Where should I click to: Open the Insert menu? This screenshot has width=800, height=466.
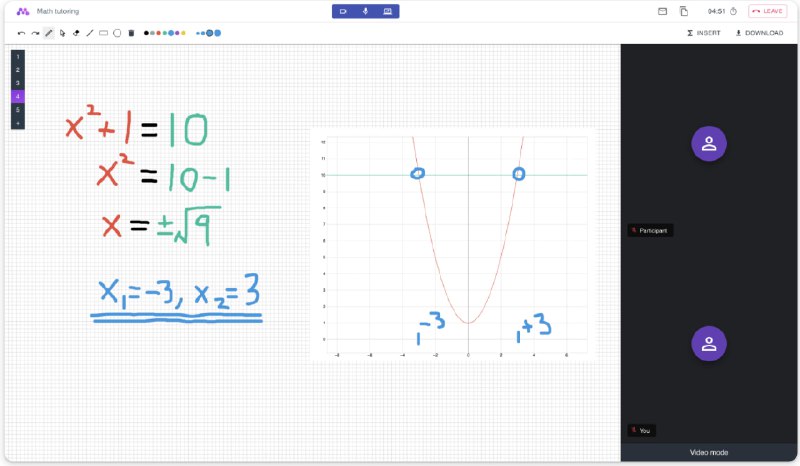coord(704,33)
